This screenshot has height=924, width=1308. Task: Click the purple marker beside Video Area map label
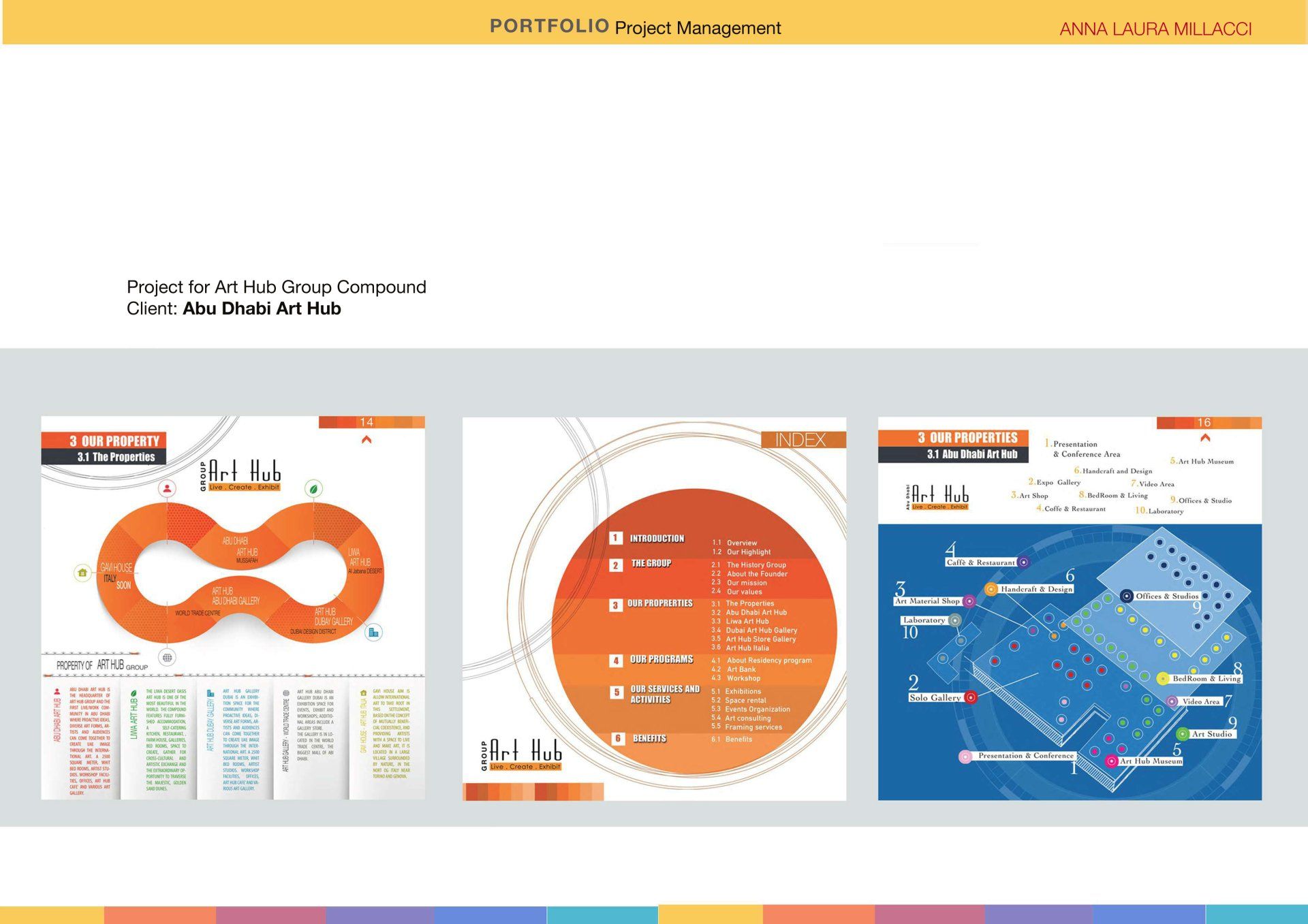(1172, 701)
